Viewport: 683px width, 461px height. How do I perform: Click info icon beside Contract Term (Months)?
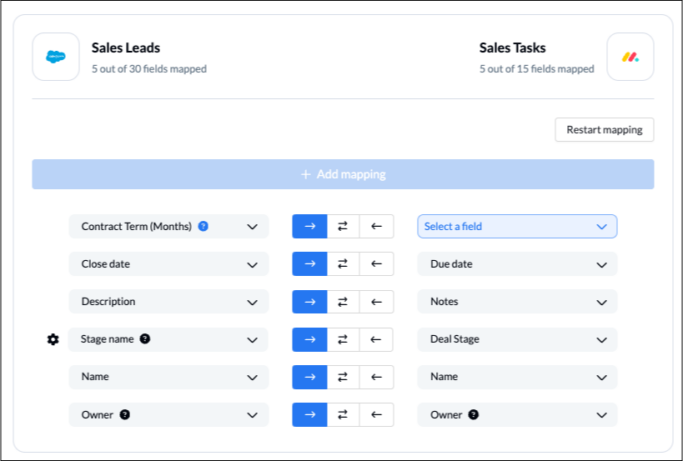tap(203, 226)
